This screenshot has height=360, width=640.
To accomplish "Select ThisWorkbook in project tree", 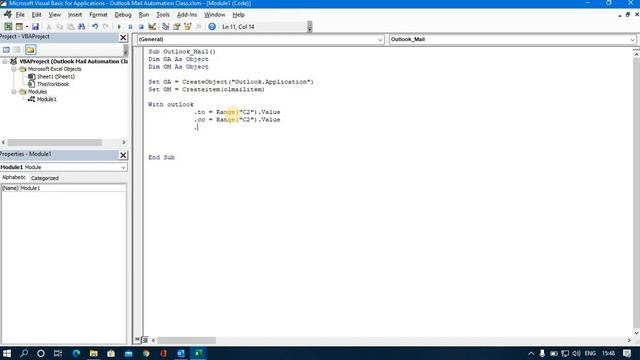I will click(x=53, y=84).
